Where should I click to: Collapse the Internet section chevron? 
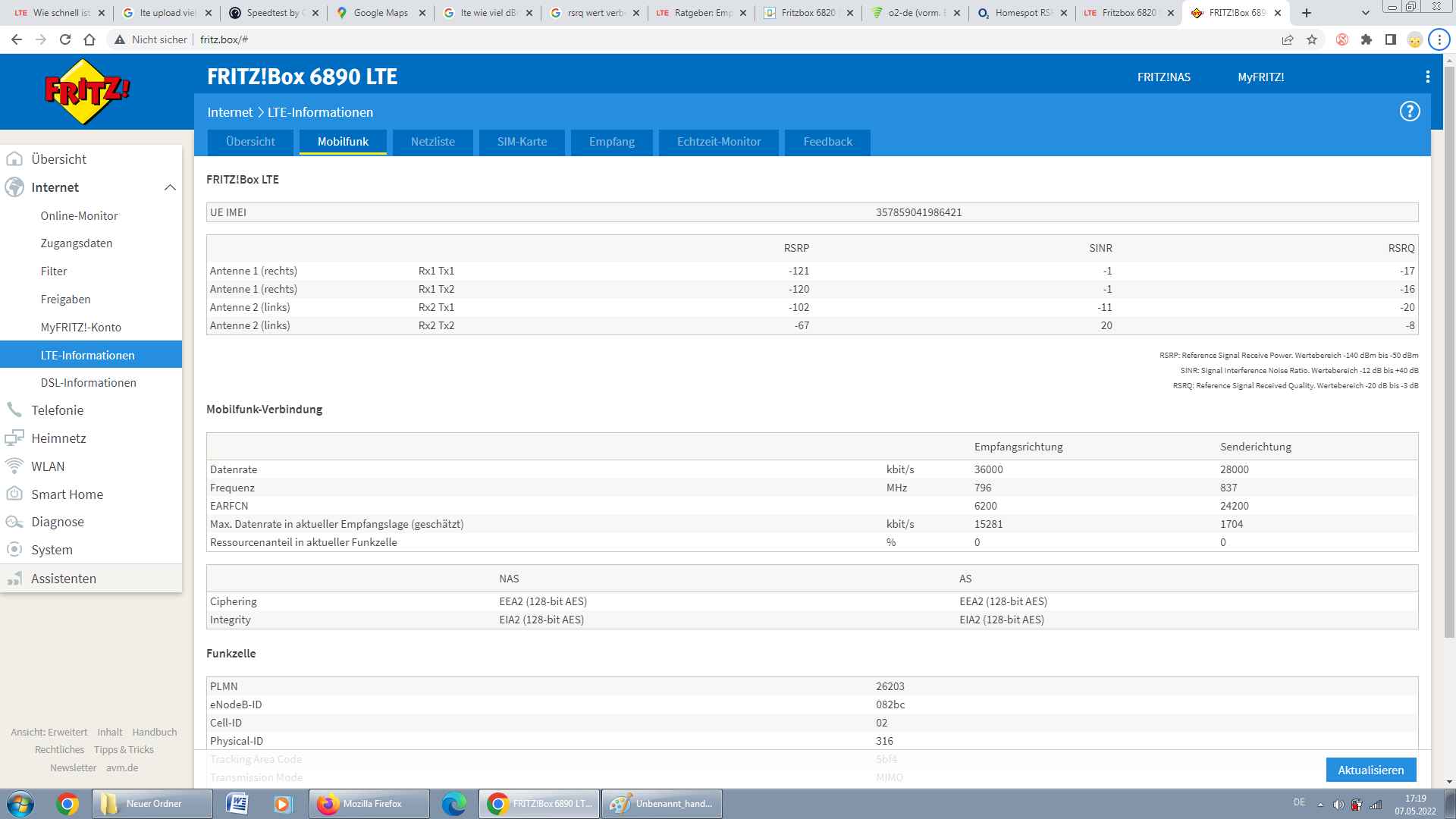pyautogui.click(x=170, y=187)
